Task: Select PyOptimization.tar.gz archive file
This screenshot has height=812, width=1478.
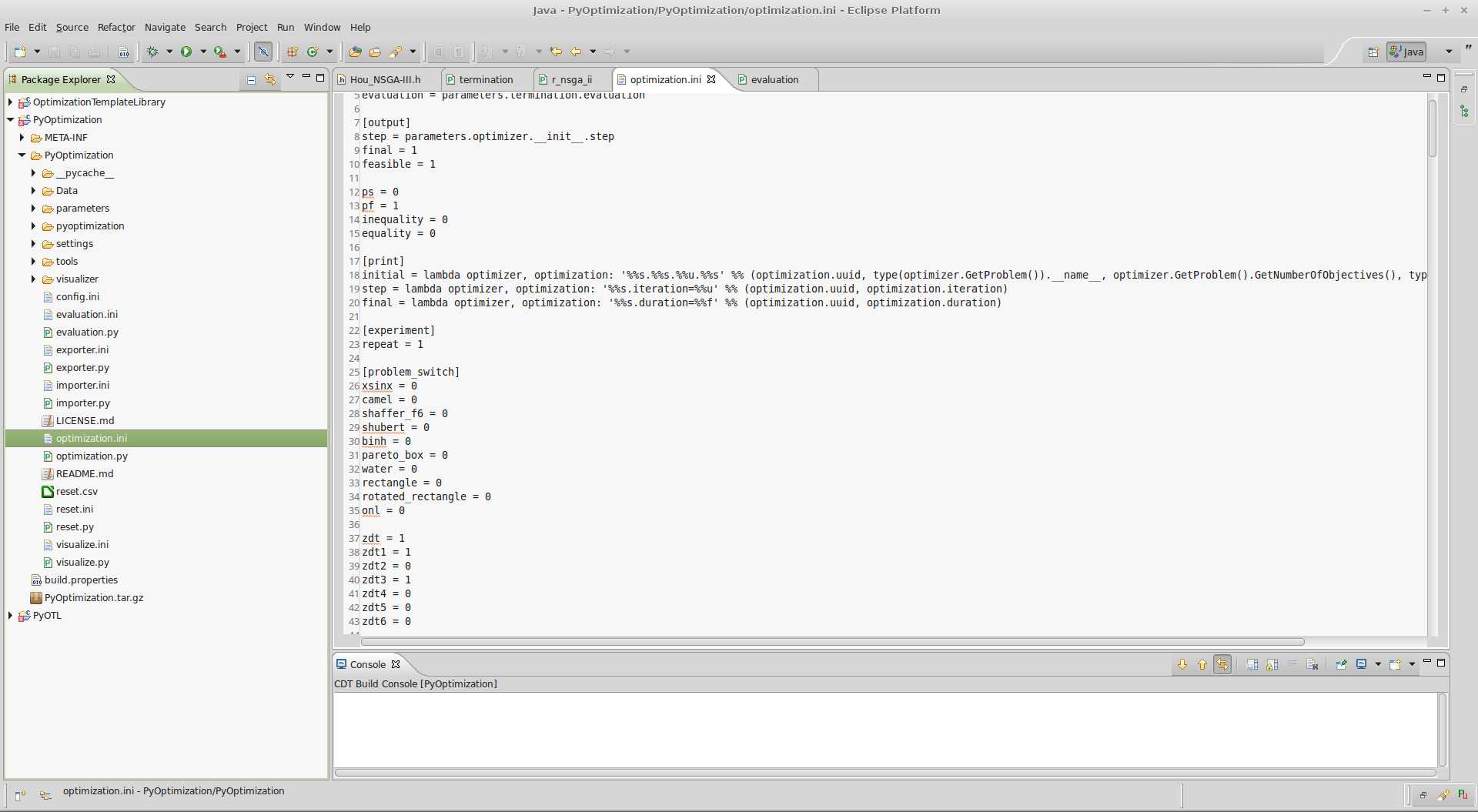Action: coord(94,597)
